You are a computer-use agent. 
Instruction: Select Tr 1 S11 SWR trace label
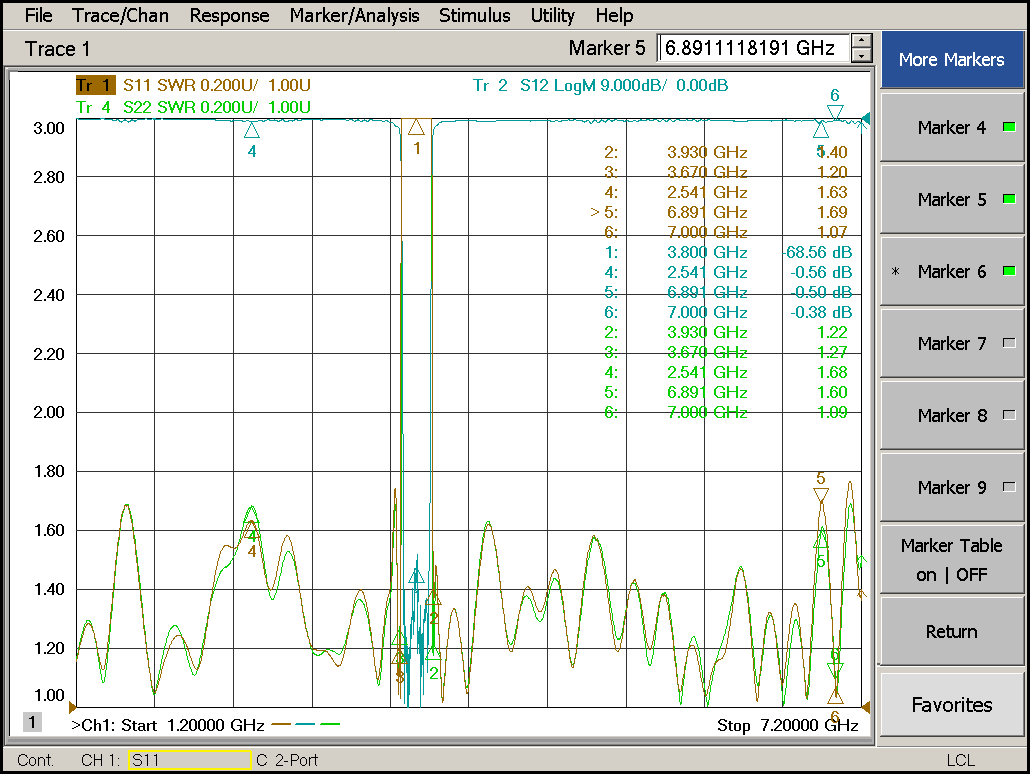tap(193, 85)
